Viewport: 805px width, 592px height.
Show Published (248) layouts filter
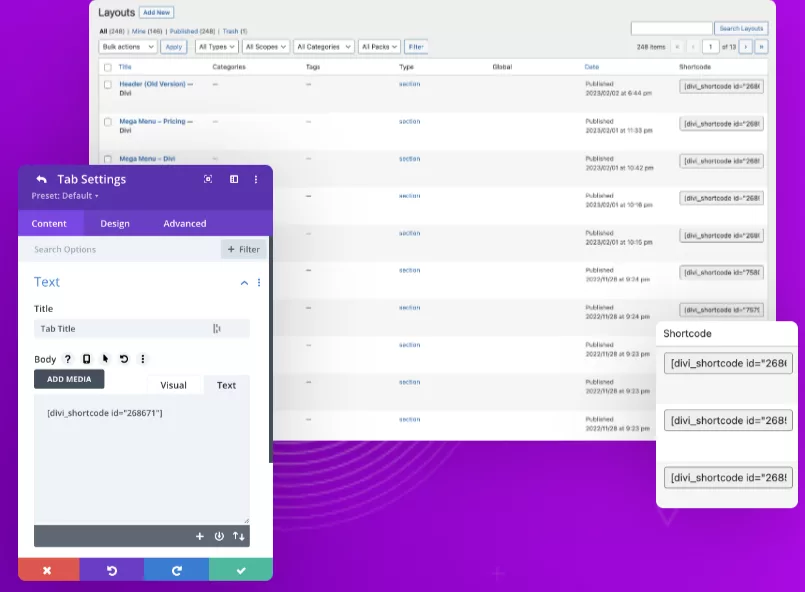click(193, 31)
